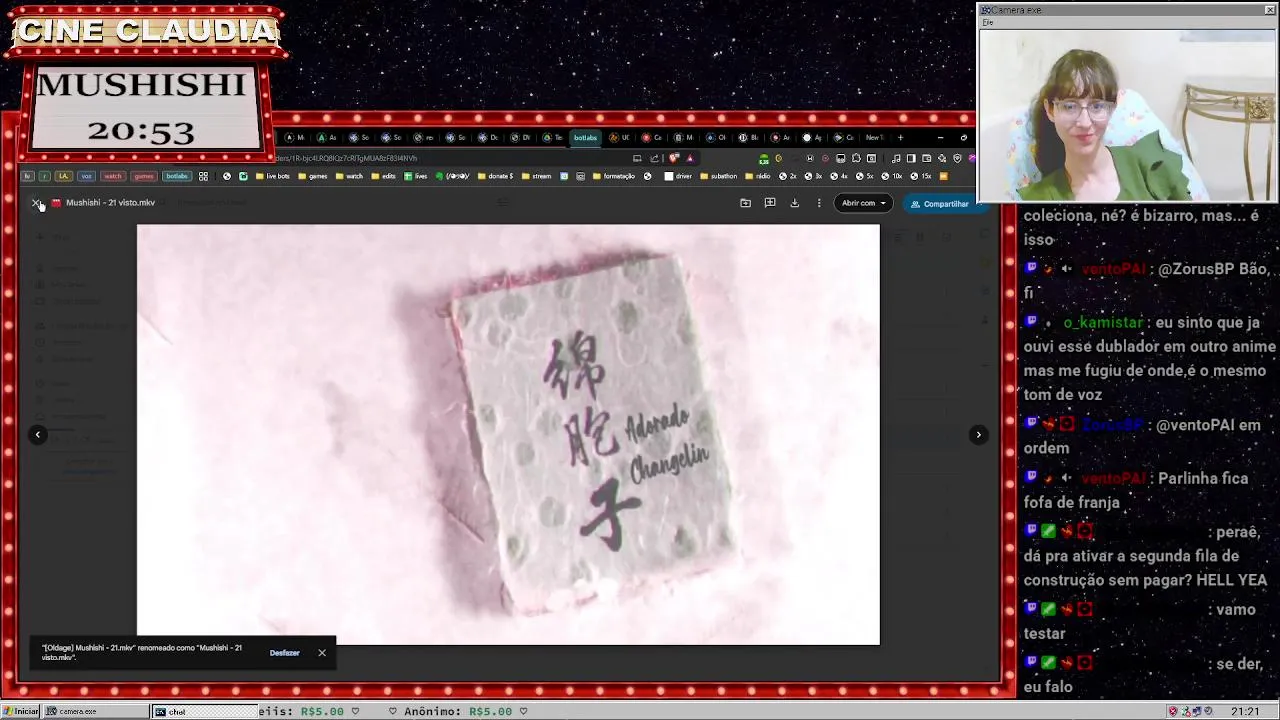1280x720 pixels.
Task: Dismiss the renamed-file notification
Action: tap(322, 653)
